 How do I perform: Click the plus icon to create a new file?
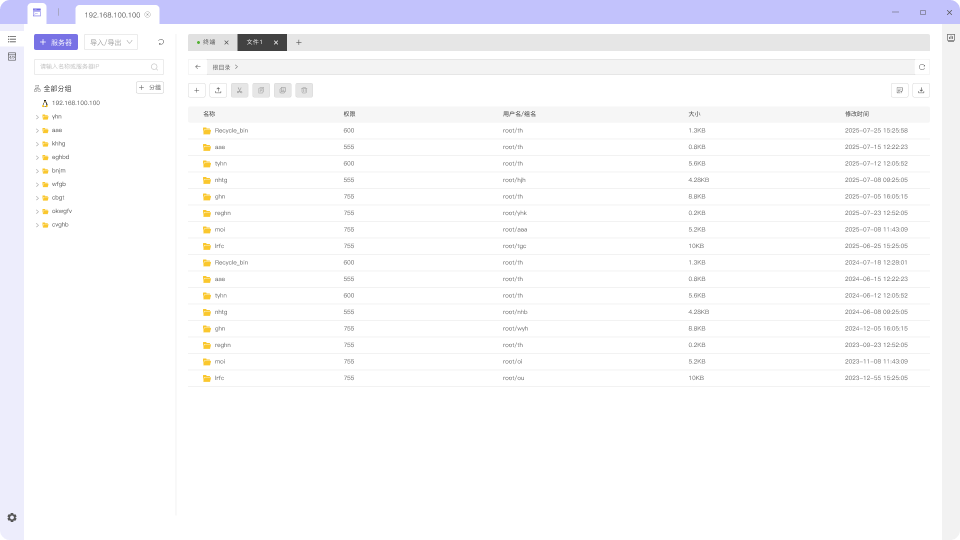[197, 90]
